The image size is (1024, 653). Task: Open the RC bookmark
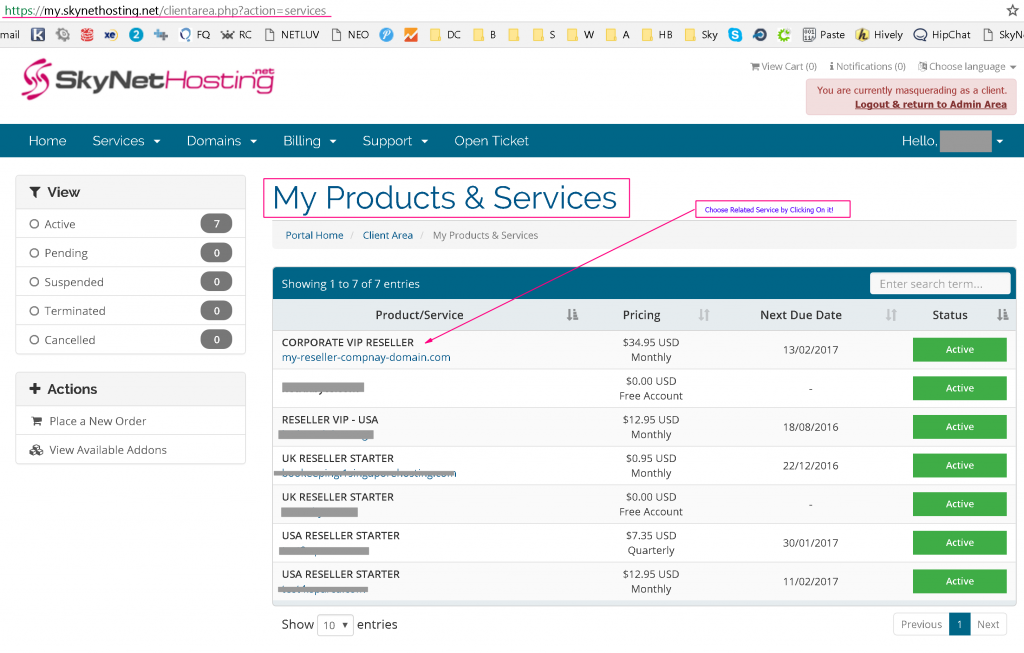tap(236, 35)
